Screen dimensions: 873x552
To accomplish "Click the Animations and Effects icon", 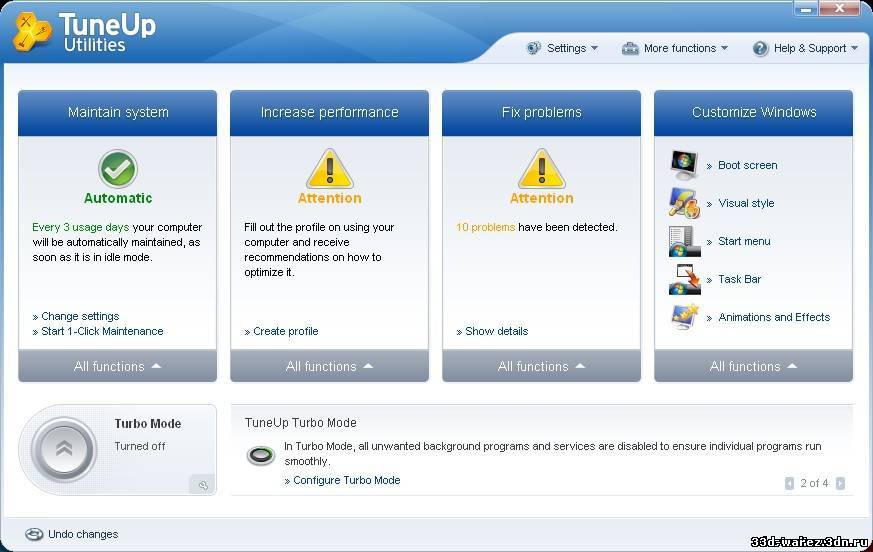I will [x=684, y=317].
